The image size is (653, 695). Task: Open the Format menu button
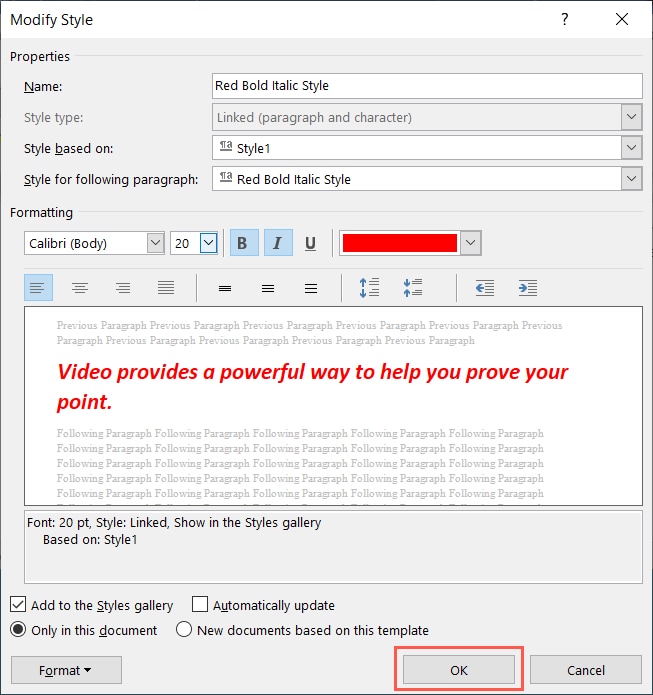point(66,670)
